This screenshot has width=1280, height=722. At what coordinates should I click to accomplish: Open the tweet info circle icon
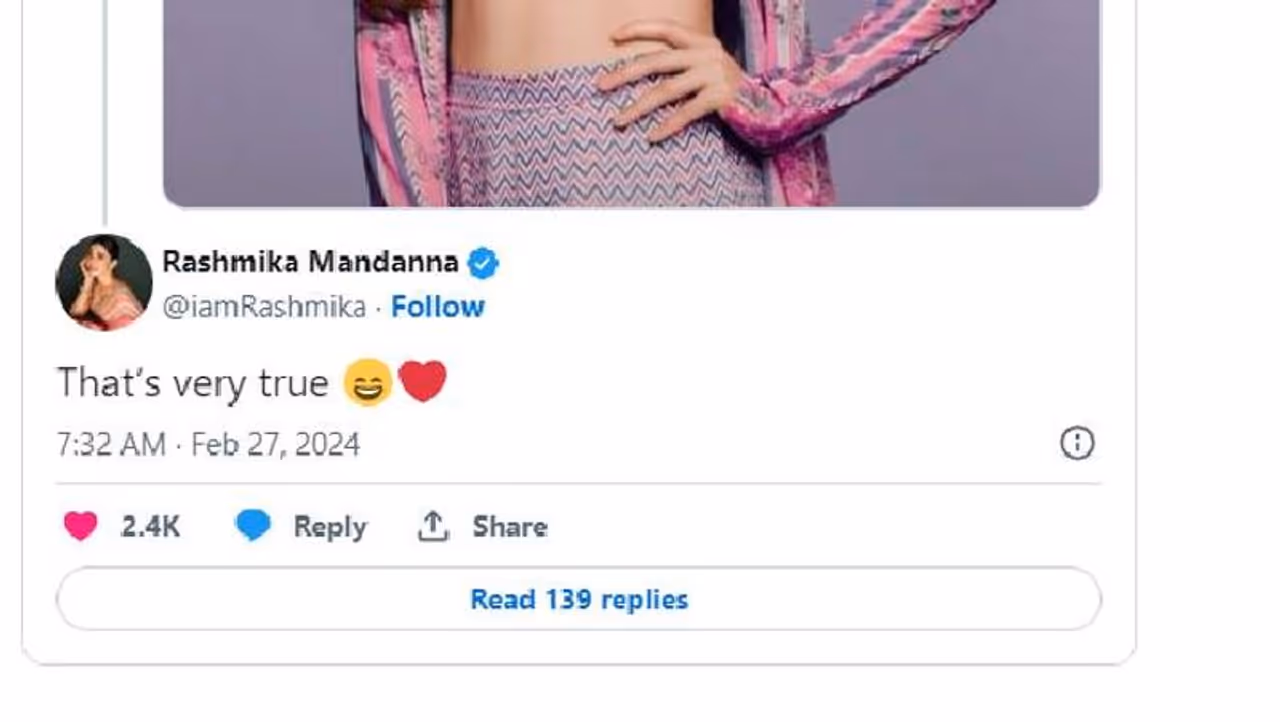(x=1077, y=443)
